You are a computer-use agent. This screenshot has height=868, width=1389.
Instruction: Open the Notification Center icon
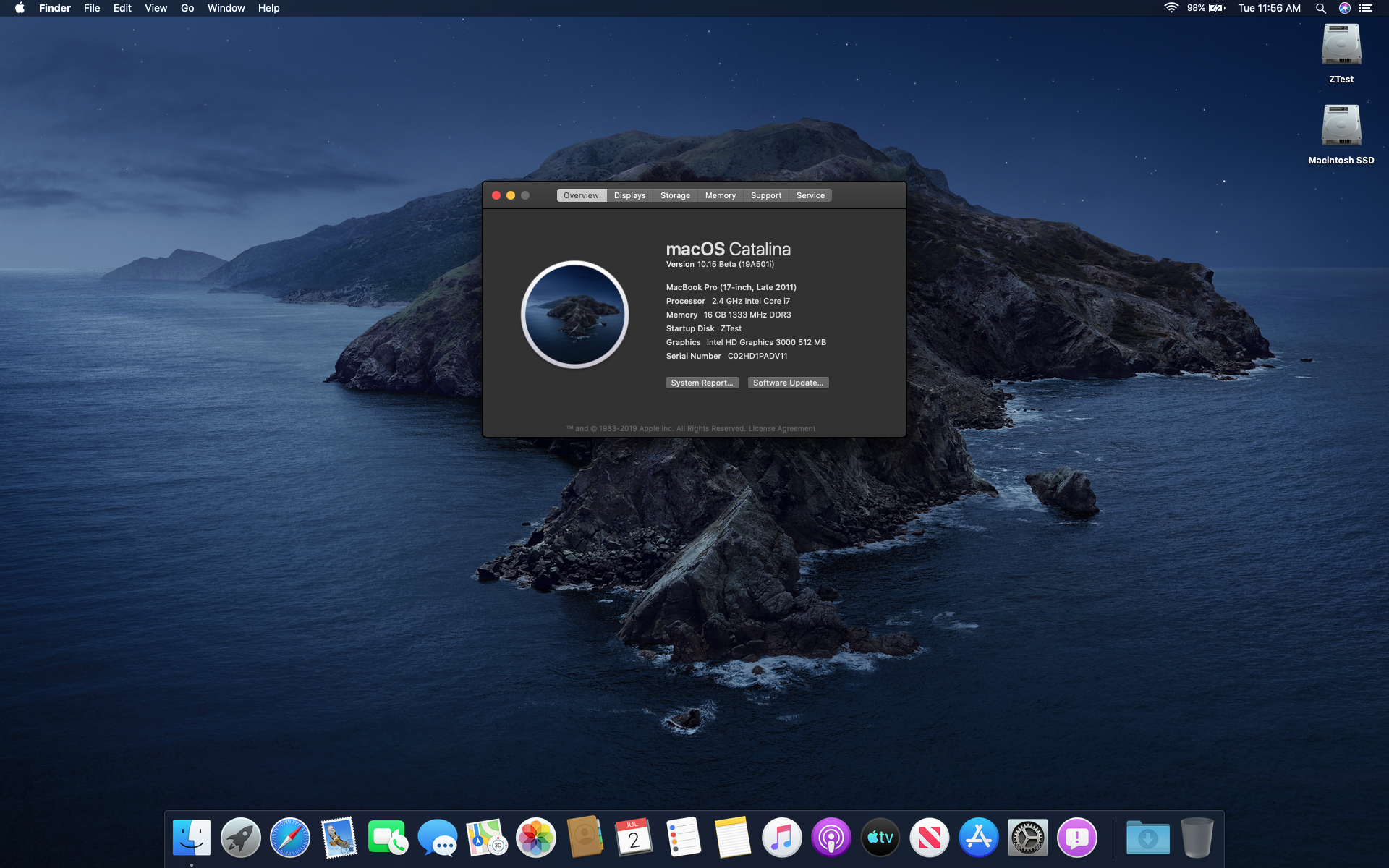coord(1366,8)
